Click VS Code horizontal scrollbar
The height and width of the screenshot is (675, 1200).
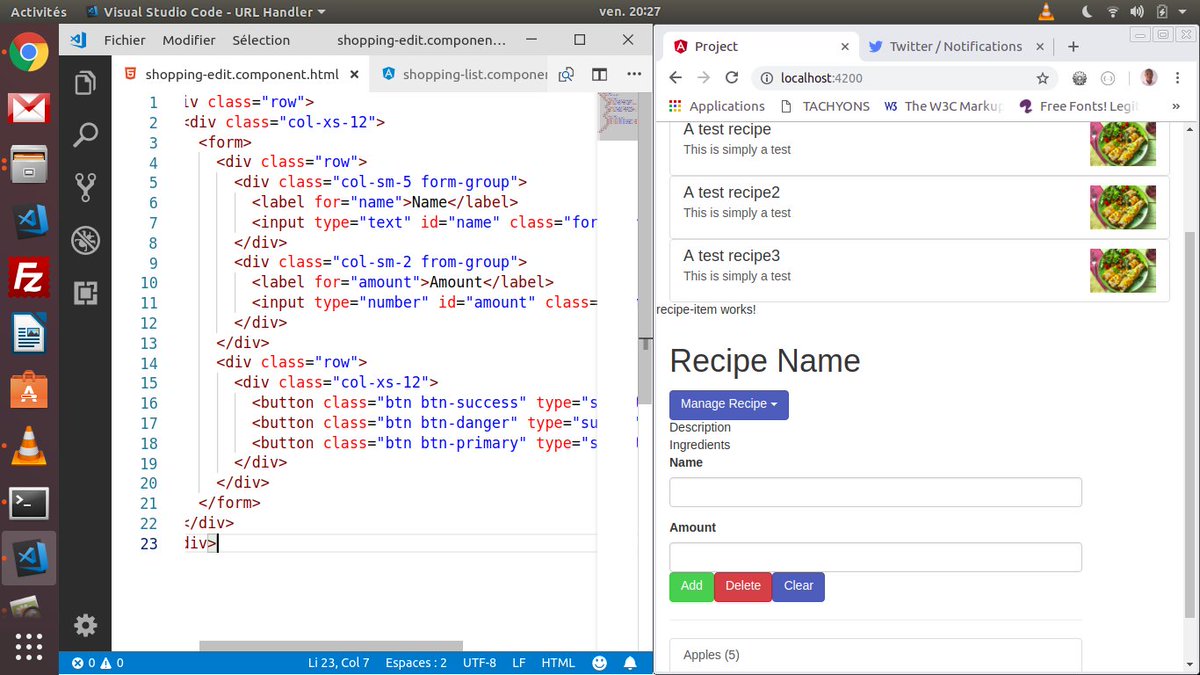[331, 646]
